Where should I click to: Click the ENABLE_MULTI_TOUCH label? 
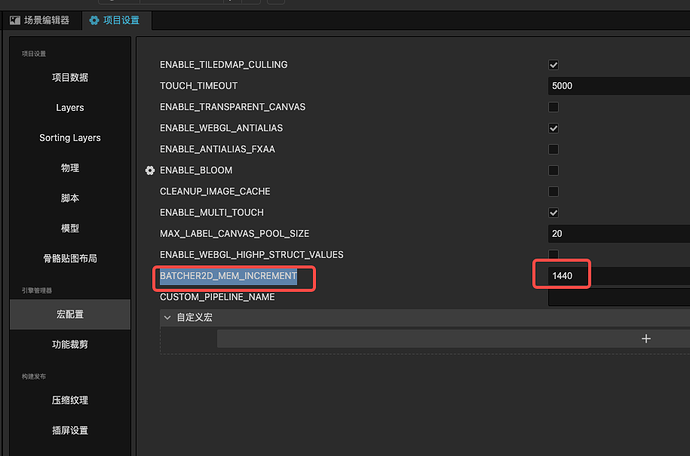212,213
